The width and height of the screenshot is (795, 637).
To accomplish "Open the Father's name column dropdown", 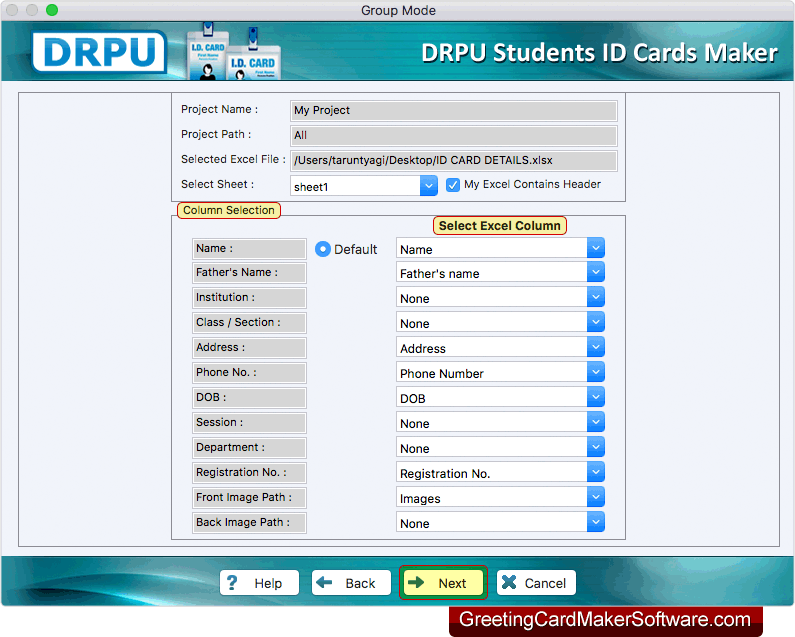I will [x=596, y=273].
